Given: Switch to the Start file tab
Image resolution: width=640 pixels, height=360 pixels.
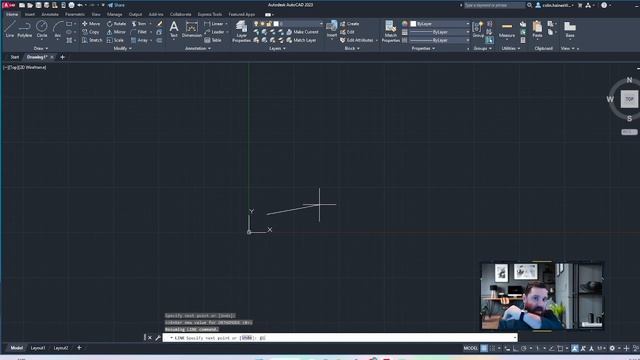Looking at the screenshot, I should pos(15,57).
